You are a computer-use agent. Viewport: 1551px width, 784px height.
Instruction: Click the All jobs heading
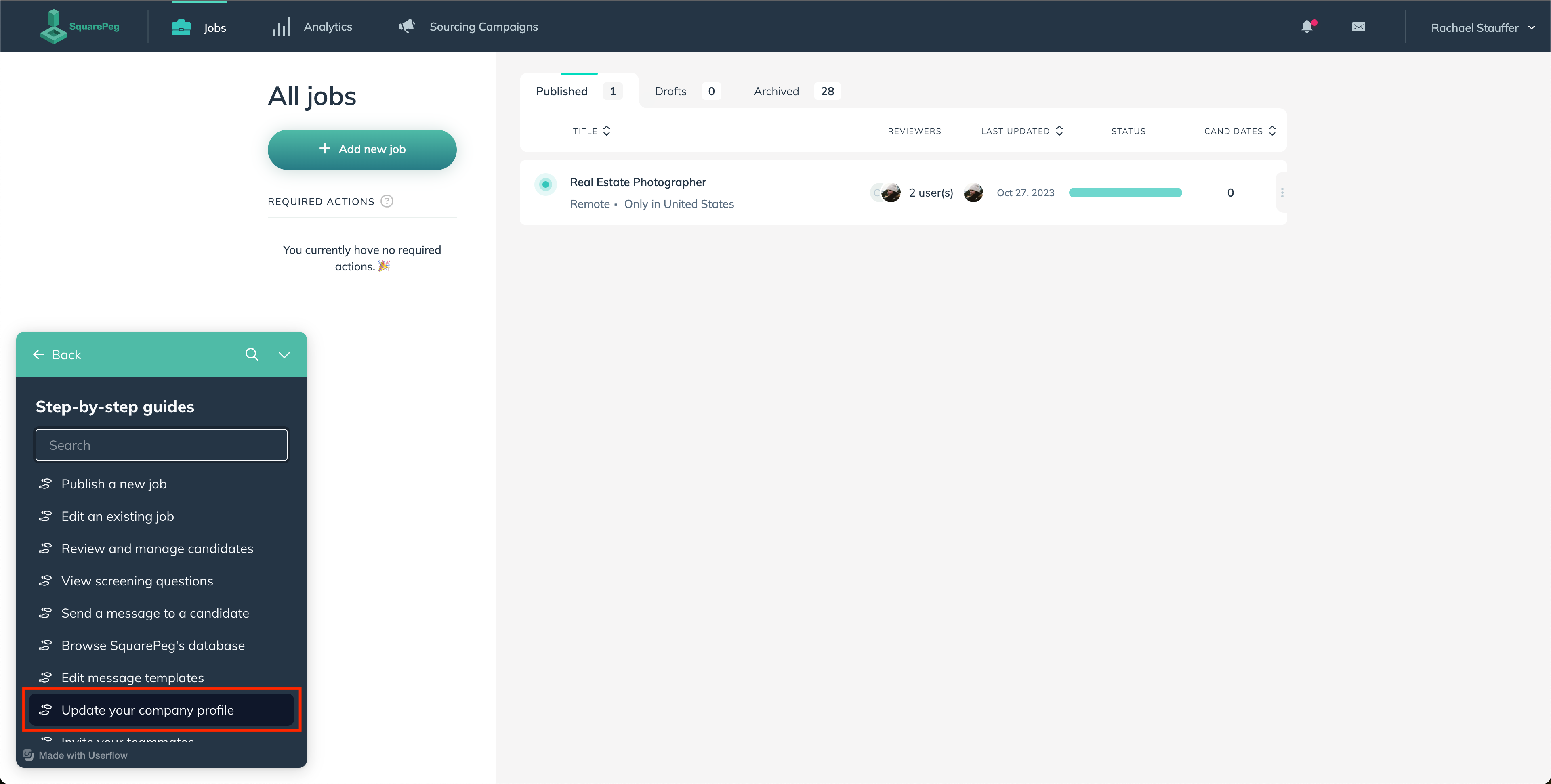point(312,96)
